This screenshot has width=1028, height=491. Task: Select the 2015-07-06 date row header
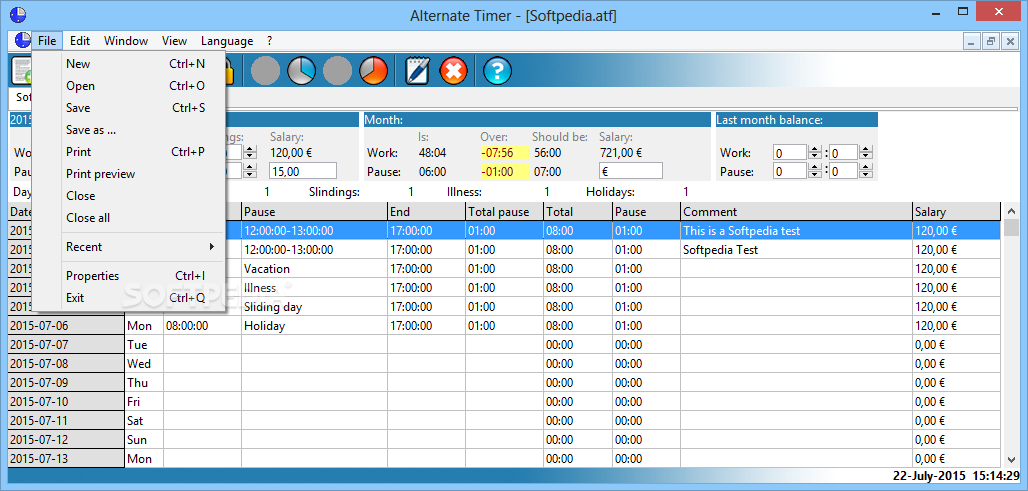coord(66,326)
